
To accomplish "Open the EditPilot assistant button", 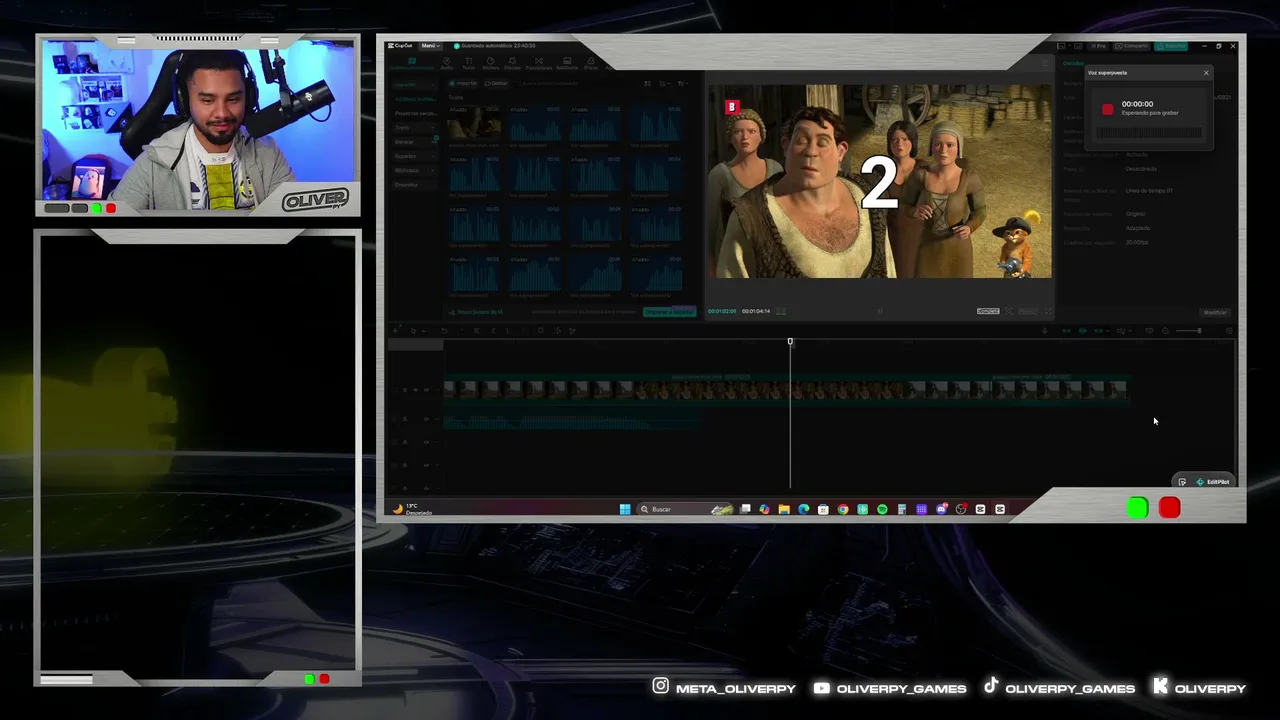I will 1212,482.
